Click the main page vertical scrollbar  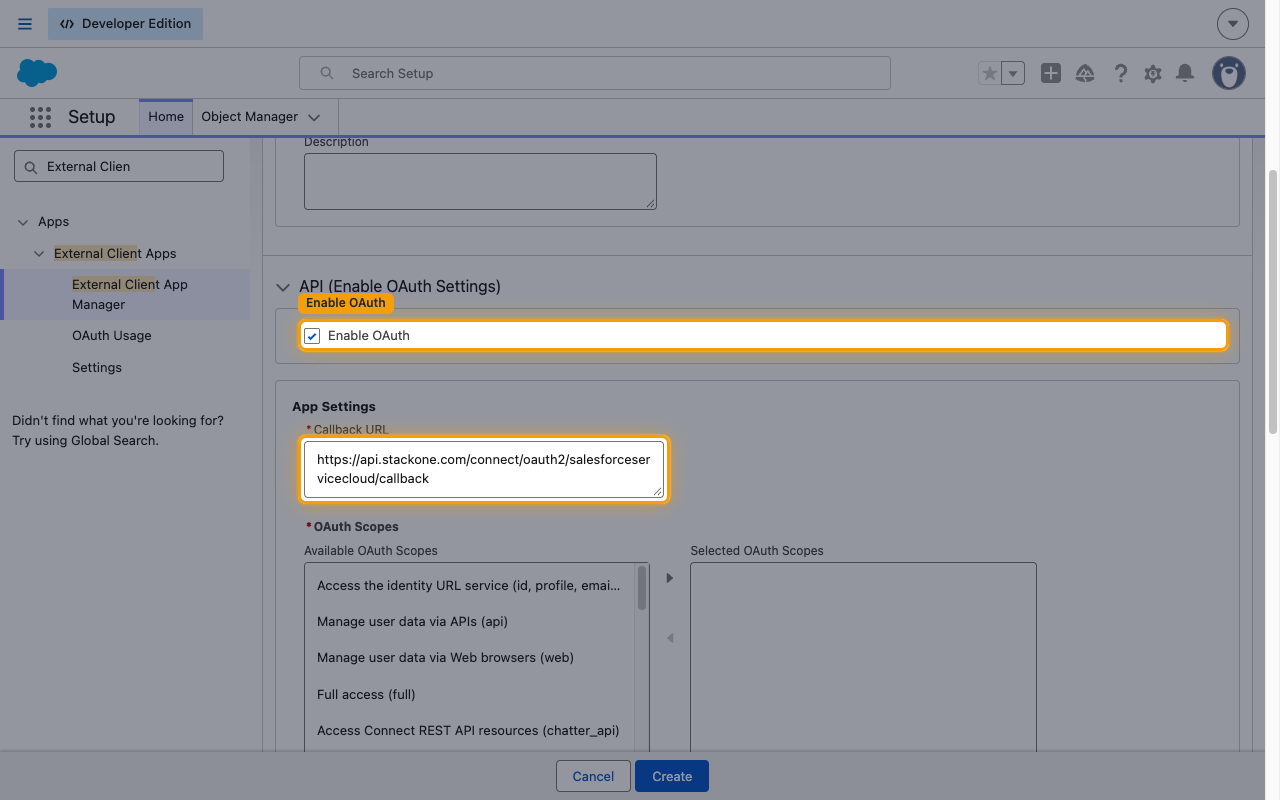1273,300
